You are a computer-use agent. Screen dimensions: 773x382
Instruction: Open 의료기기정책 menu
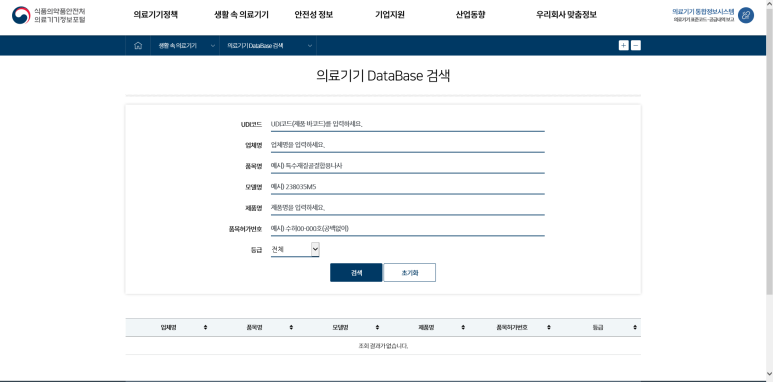[155, 15]
